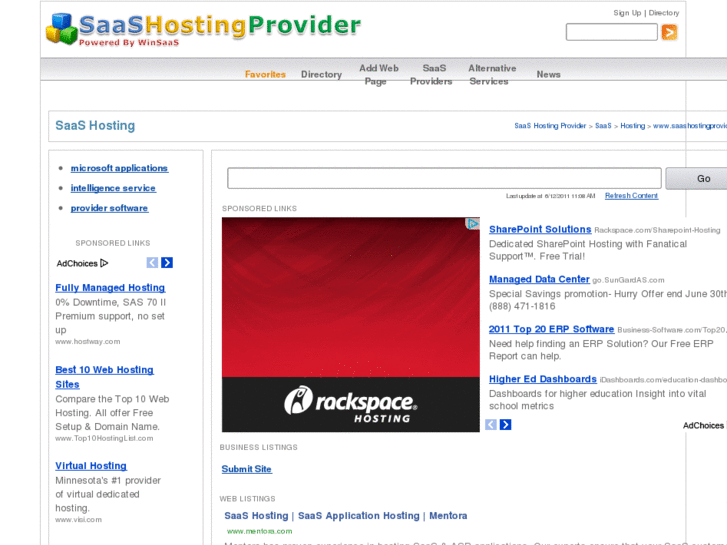Open Add Web Page in navigation
Image resolution: width=727 pixels, height=545 pixels.
coord(379,75)
